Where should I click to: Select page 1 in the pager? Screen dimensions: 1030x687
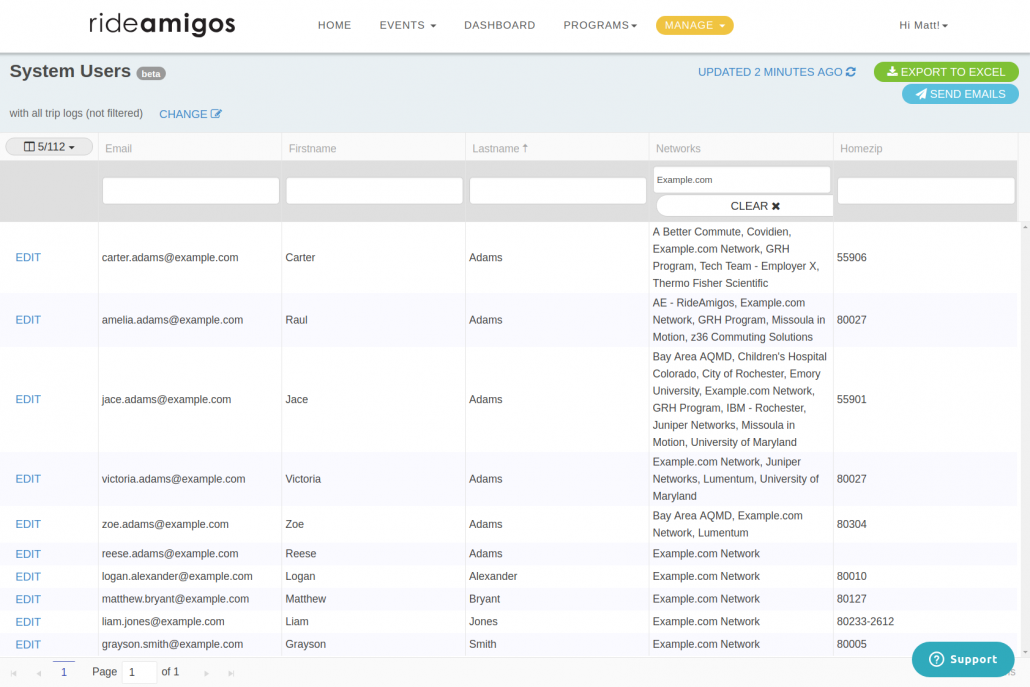pos(64,672)
